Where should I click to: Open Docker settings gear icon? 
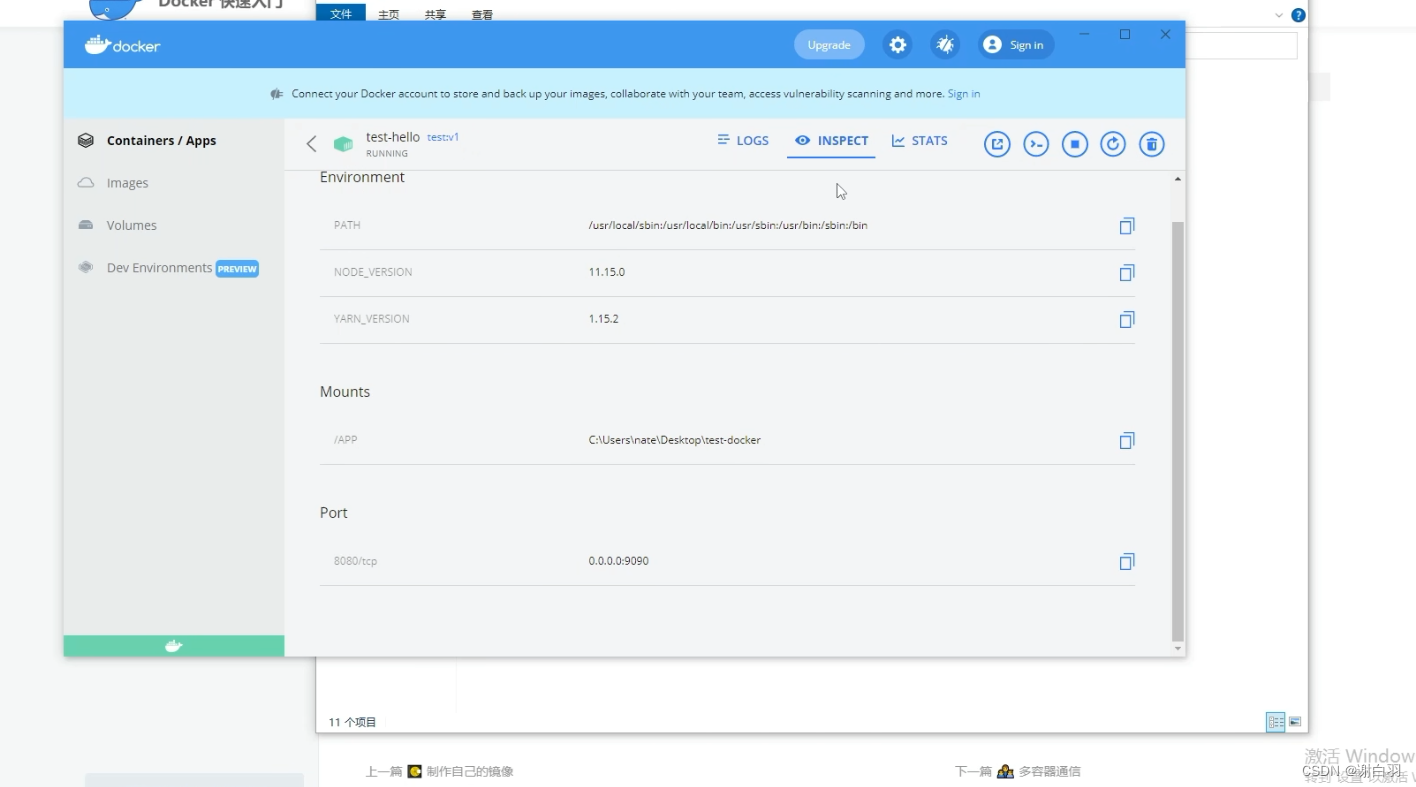[898, 45]
